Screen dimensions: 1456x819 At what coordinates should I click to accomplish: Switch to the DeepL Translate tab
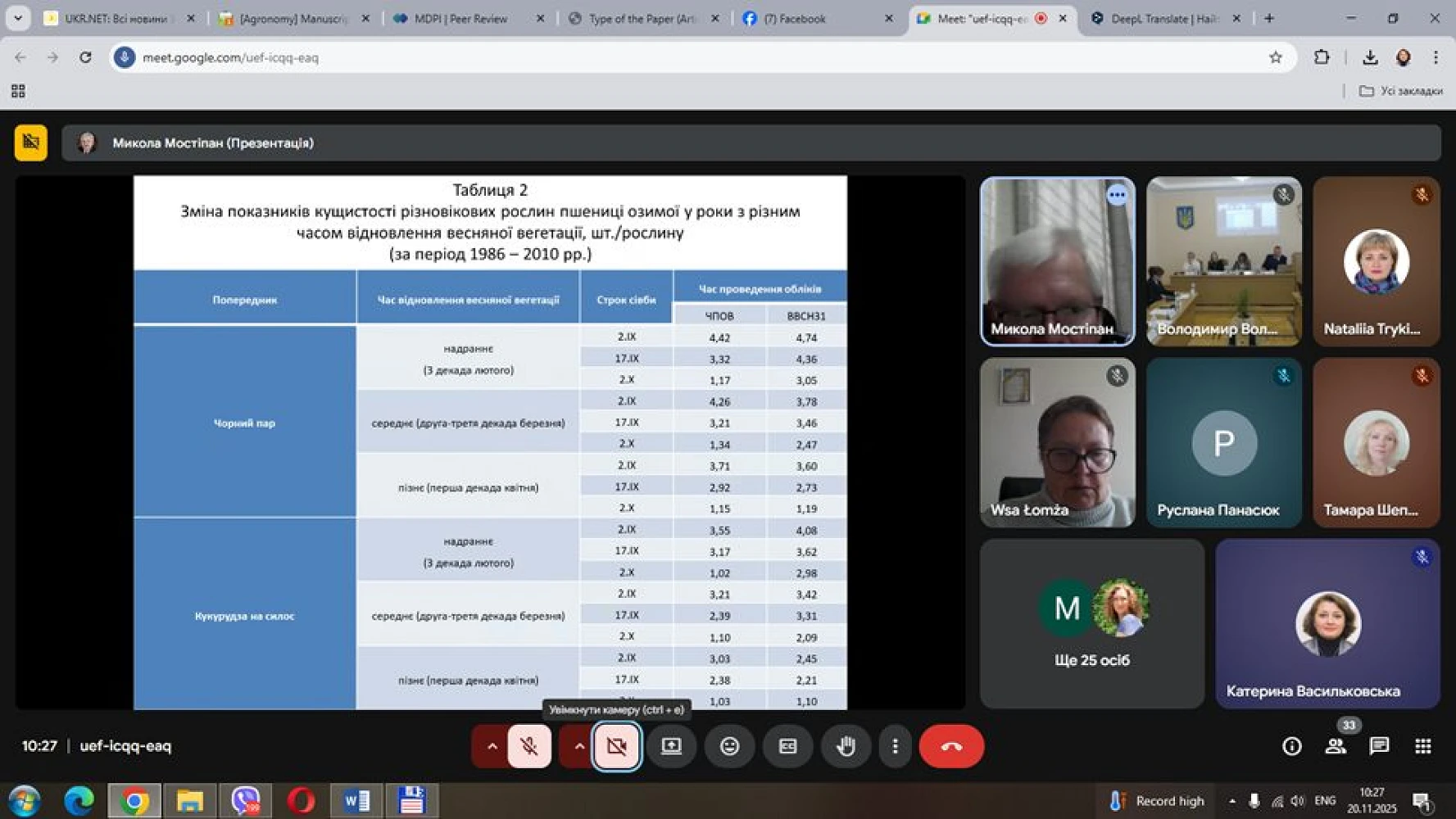[1162, 18]
